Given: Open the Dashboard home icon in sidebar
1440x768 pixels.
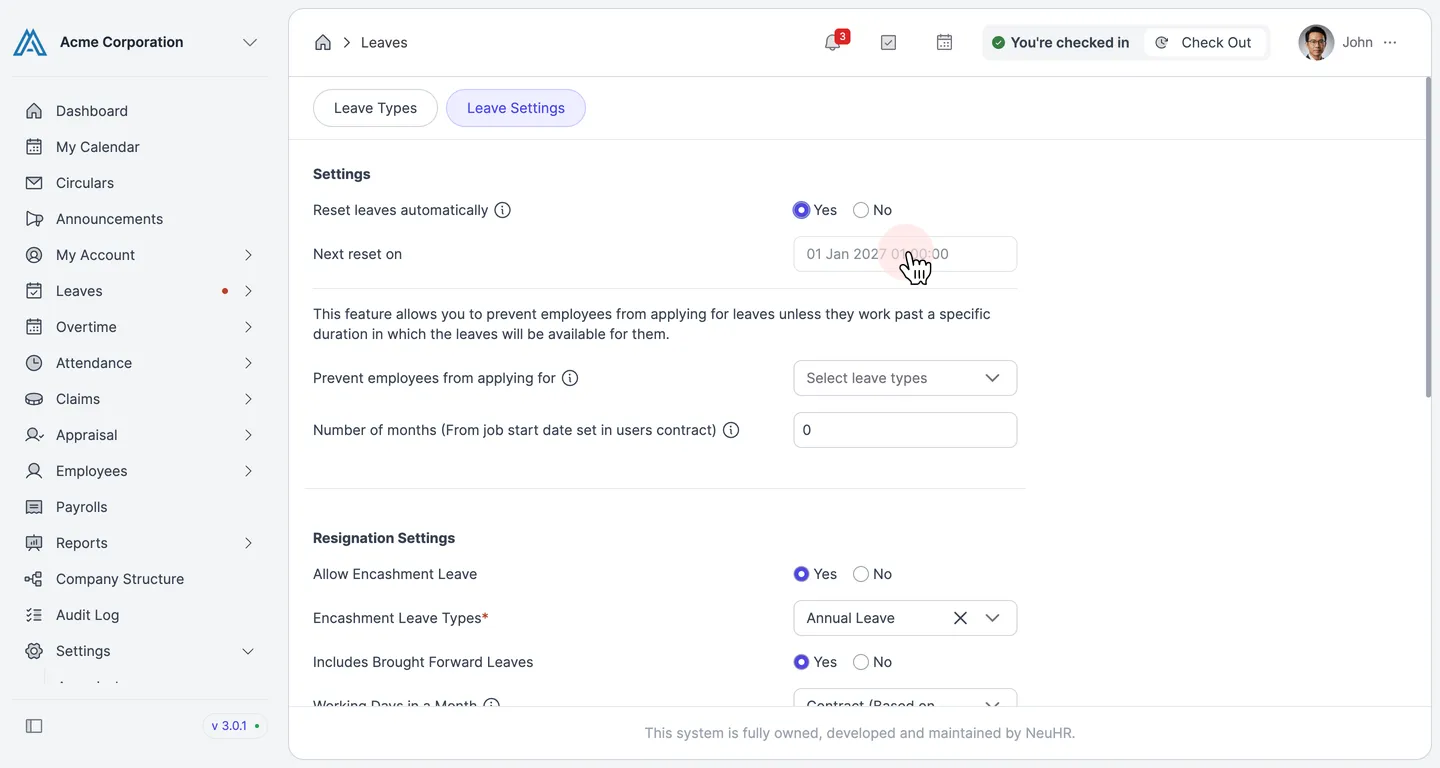Looking at the screenshot, I should tap(34, 111).
